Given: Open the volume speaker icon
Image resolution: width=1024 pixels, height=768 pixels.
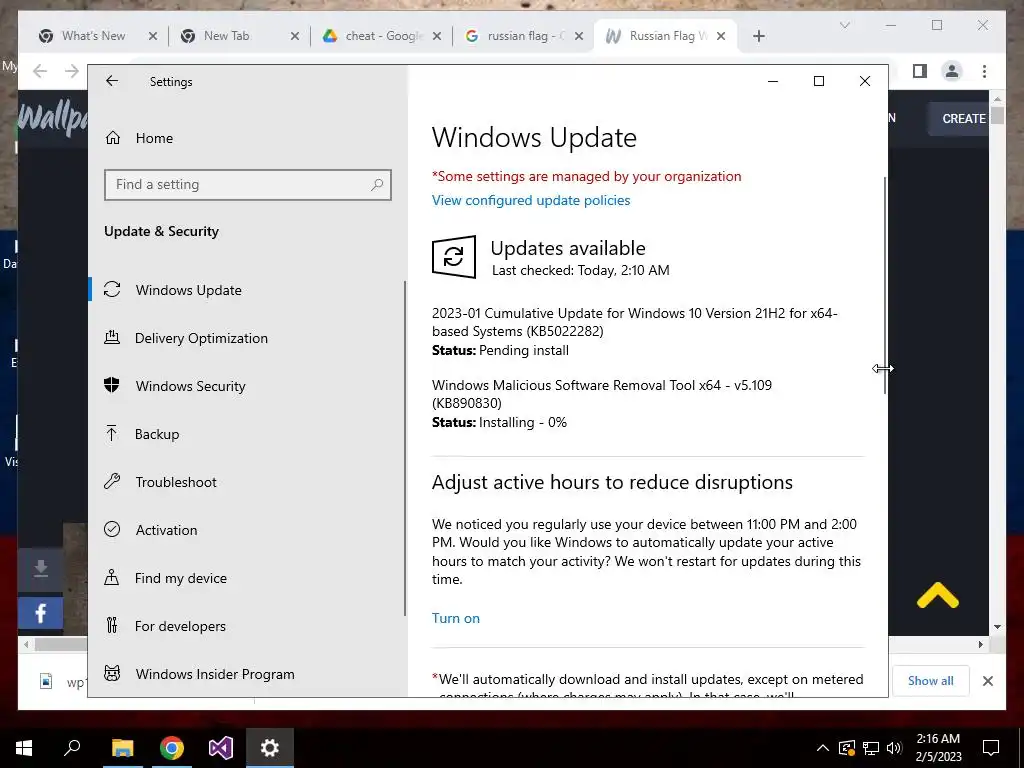Looking at the screenshot, I should 894,748.
